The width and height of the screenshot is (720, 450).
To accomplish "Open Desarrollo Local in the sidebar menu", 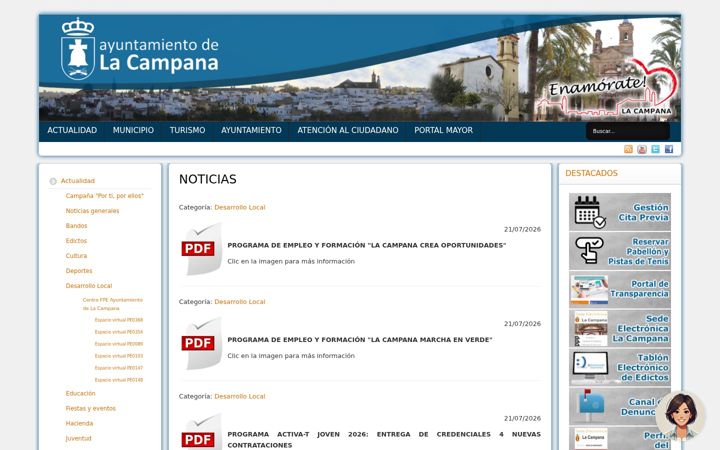I will pos(89,286).
